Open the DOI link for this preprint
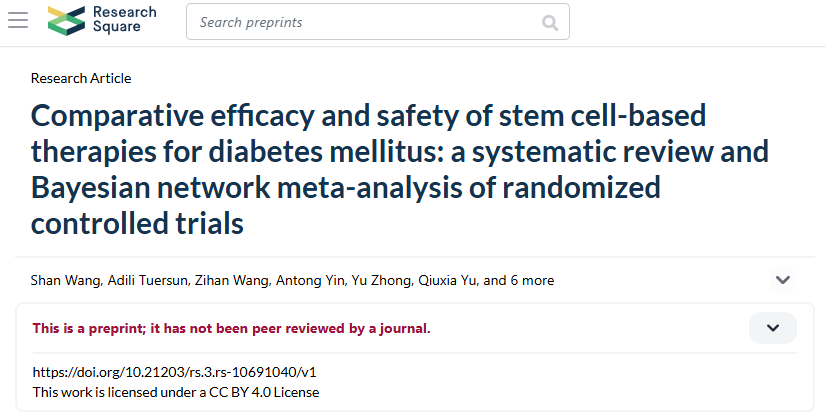This screenshot has width=825, height=420. (x=174, y=372)
